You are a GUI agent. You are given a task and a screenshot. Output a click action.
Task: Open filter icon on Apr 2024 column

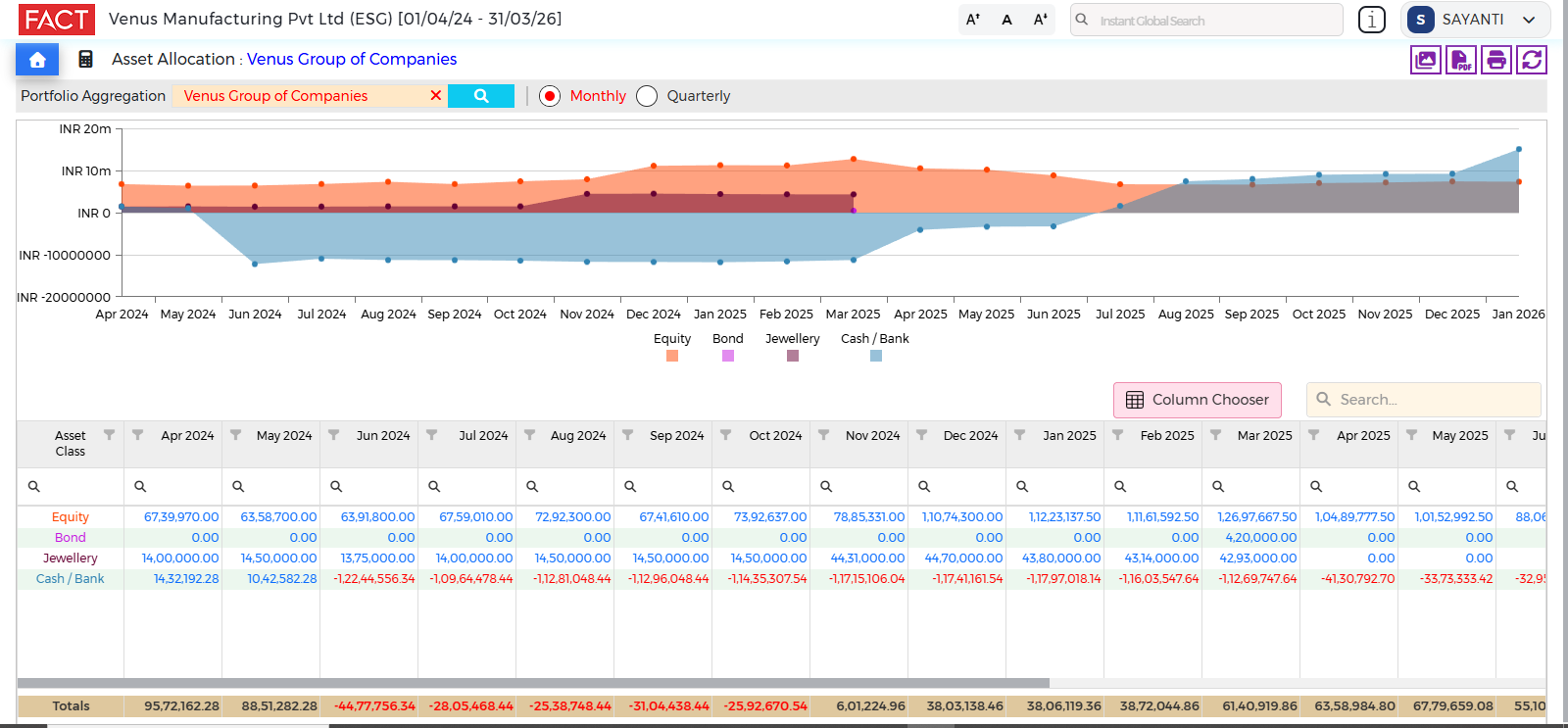pyautogui.click(x=138, y=435)
